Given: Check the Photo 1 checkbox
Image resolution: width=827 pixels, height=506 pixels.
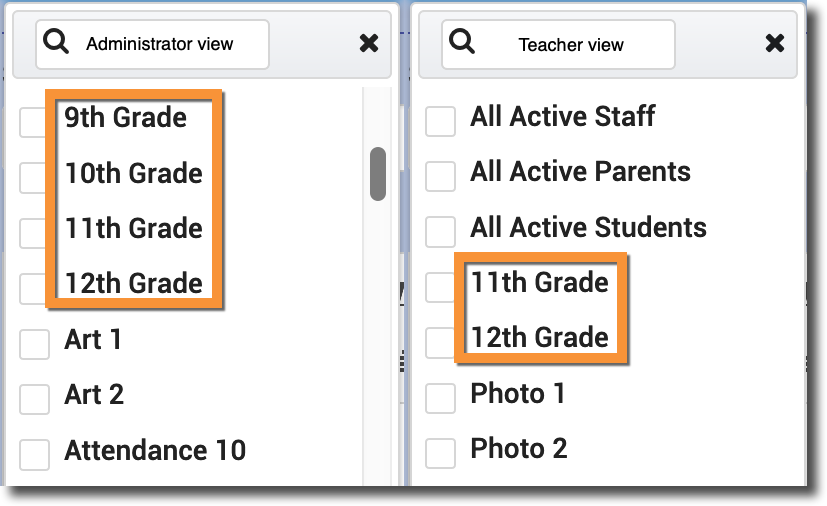Looking at the screenshot, I should (x=441, y=398).
